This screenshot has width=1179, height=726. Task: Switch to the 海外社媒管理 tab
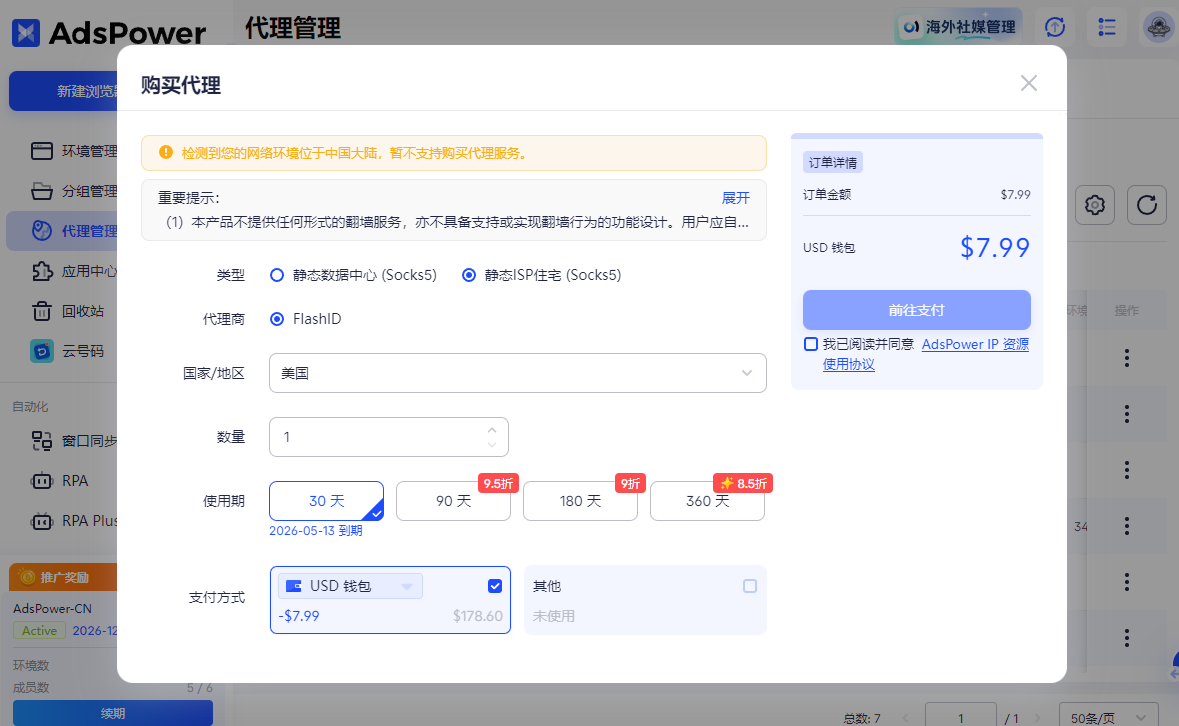pyautogui.click(x=957, y=27)
